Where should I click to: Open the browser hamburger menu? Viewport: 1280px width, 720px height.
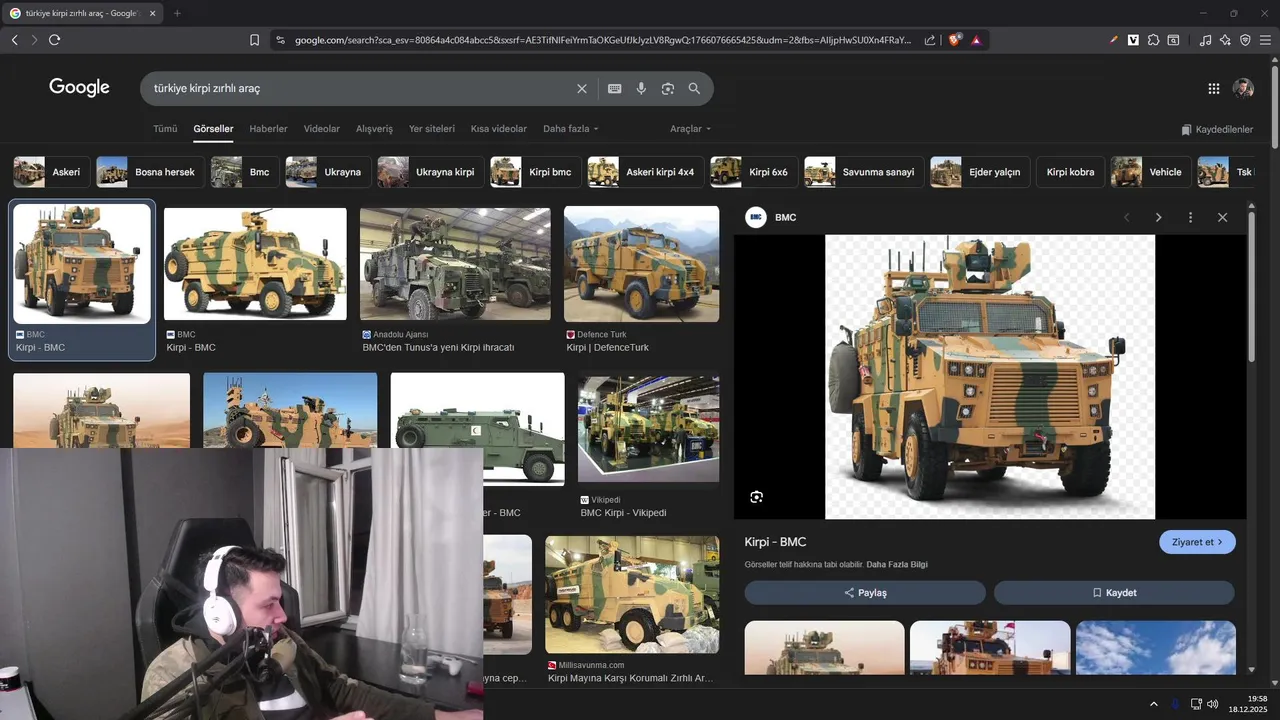1265,40
